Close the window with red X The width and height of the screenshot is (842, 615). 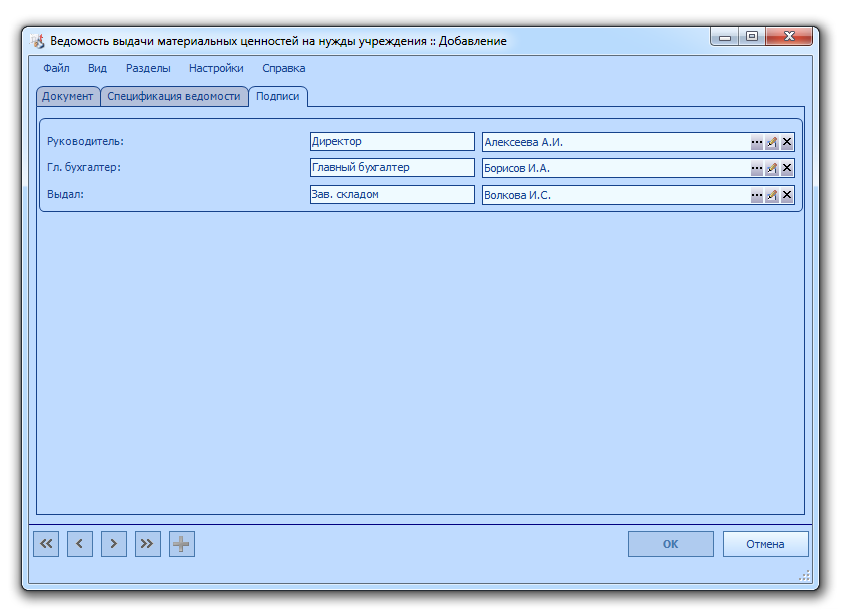coord(789,37)
